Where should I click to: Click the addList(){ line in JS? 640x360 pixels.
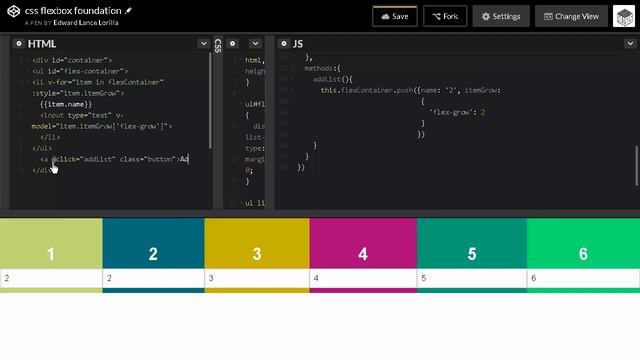pos(333,79)
